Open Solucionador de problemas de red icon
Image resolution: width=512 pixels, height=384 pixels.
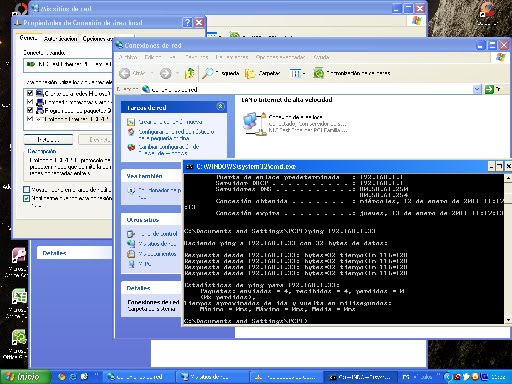coord(131,190)
